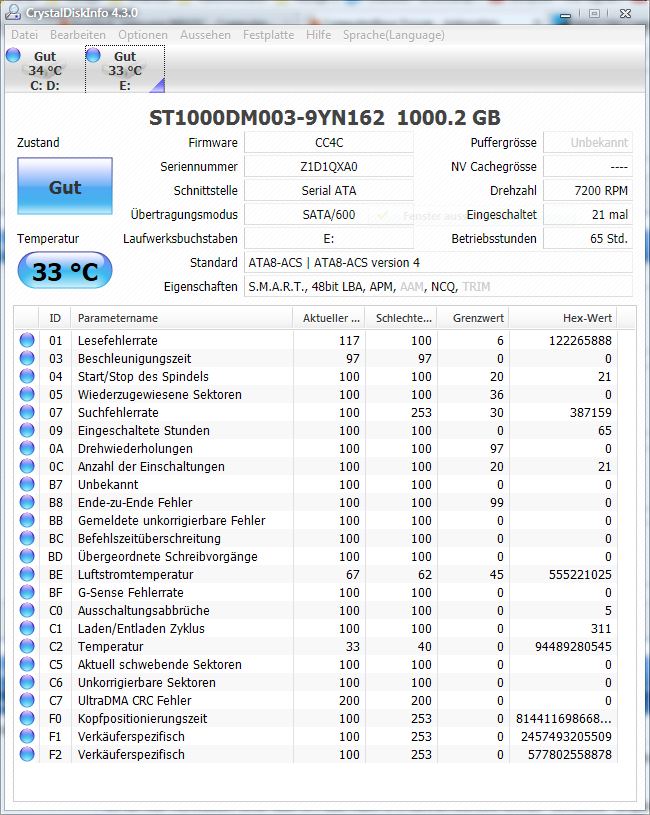Select hex value 555221025 in Luftstromtemperatur row

[580, 574]
